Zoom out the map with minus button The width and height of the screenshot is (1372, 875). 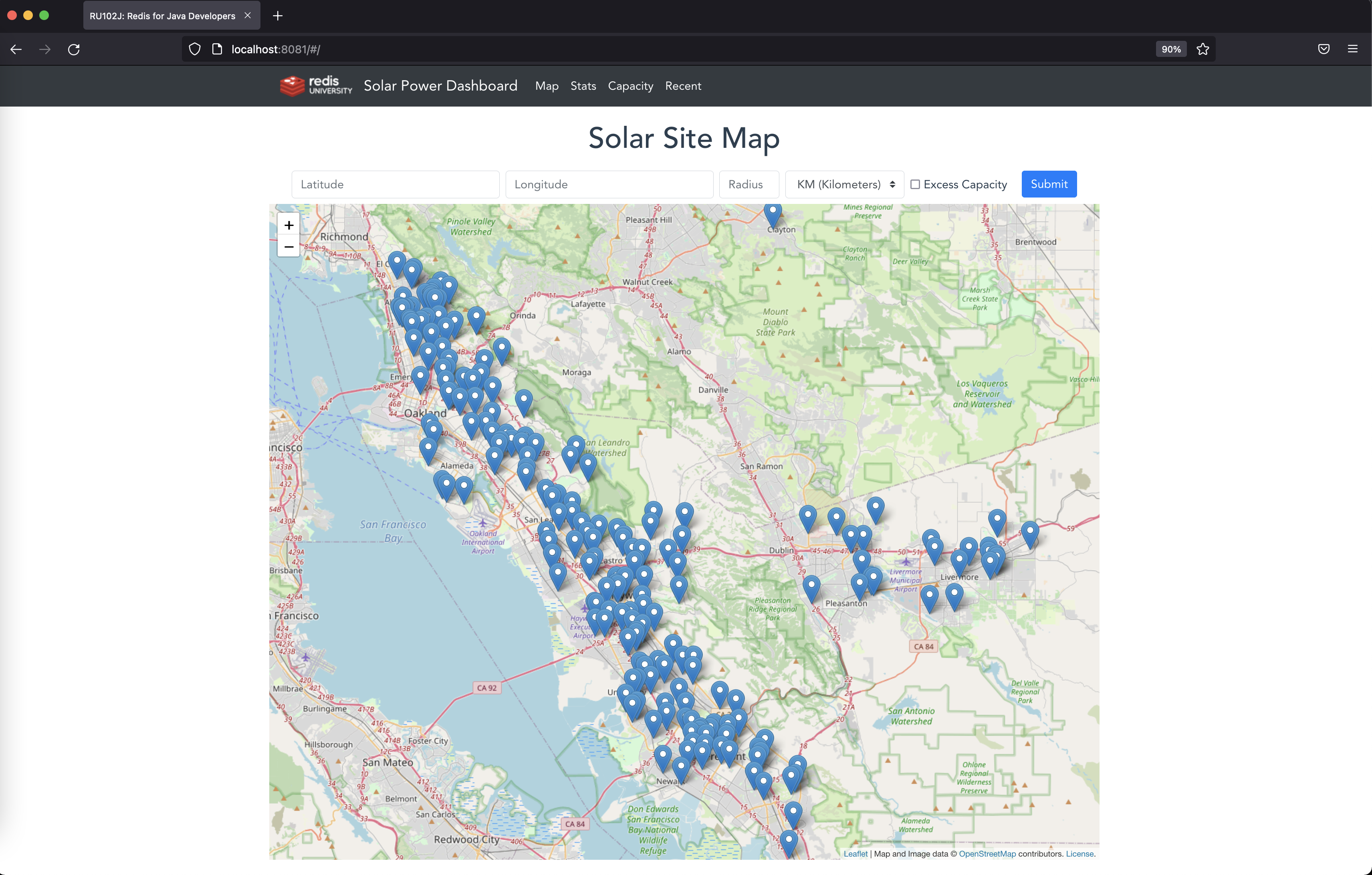click(x=289, y=247)
